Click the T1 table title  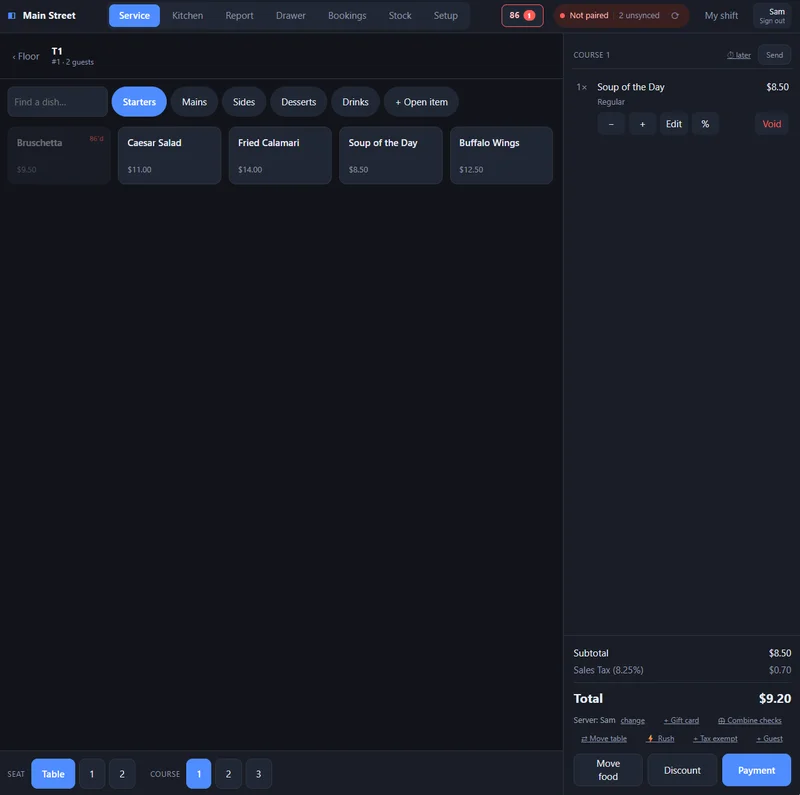(57, 52)
